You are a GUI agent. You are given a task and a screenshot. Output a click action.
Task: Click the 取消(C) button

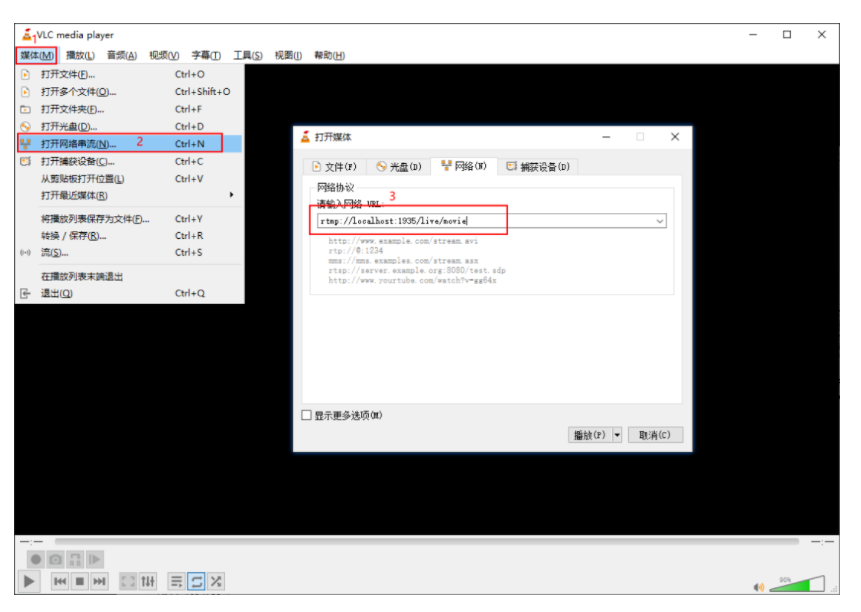655,435
